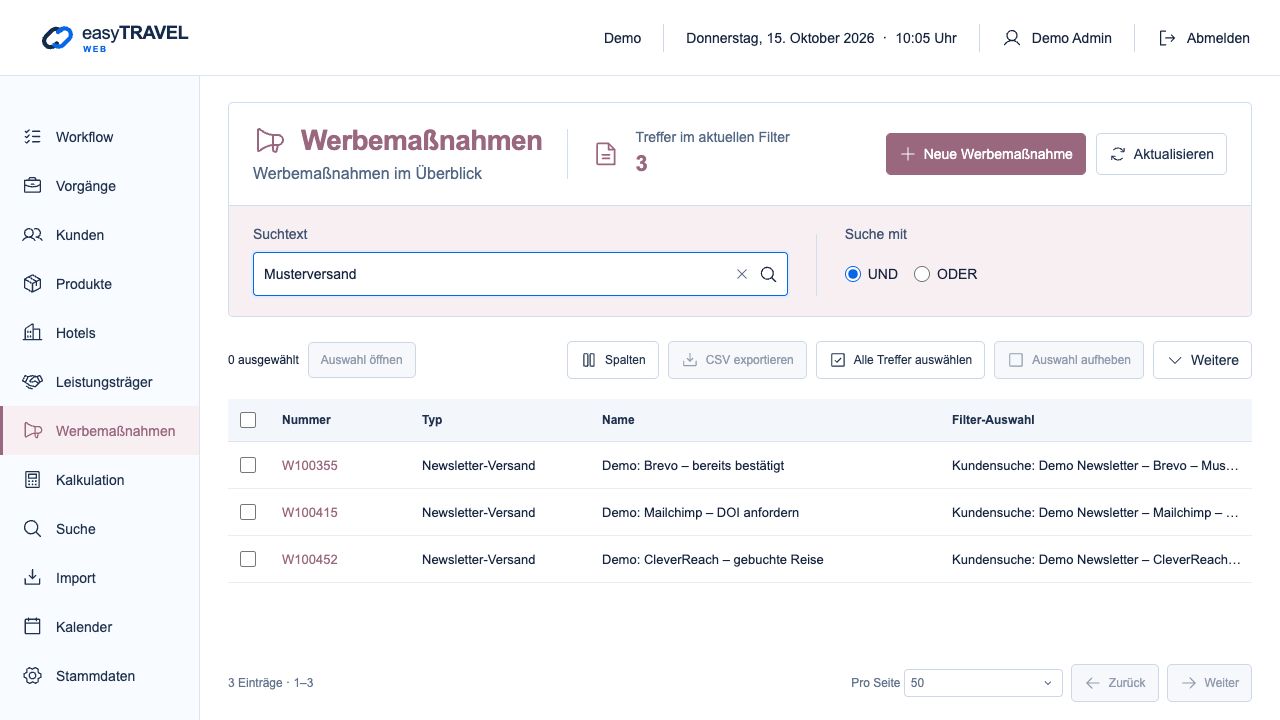Click the document icon next to Treffer count
Screen dimensions: 1280x720
click(605, 154)
